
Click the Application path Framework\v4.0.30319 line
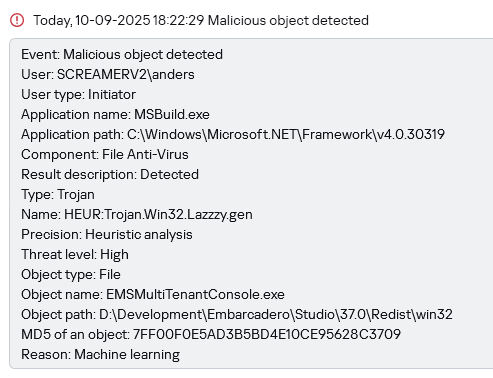tap(233, 134)
